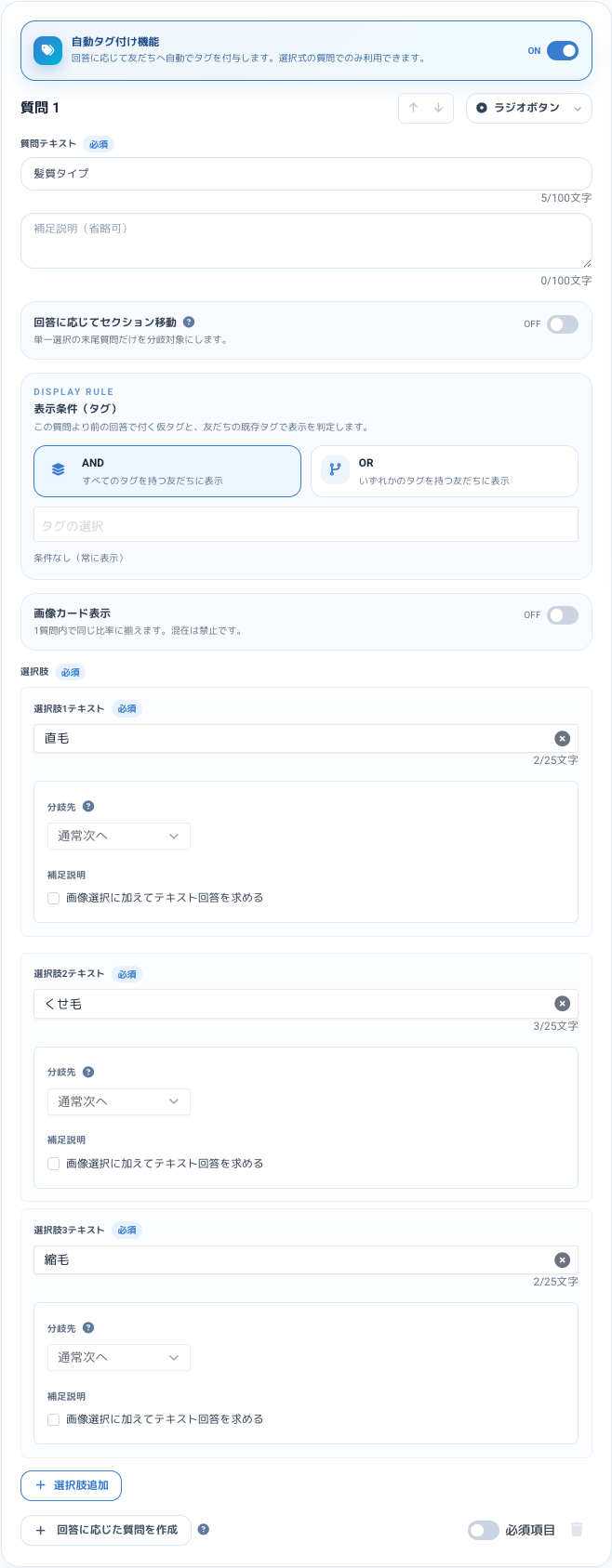Open help icon for セクション移動
The image size is (612, 1568).
click(x=189, y=322)
